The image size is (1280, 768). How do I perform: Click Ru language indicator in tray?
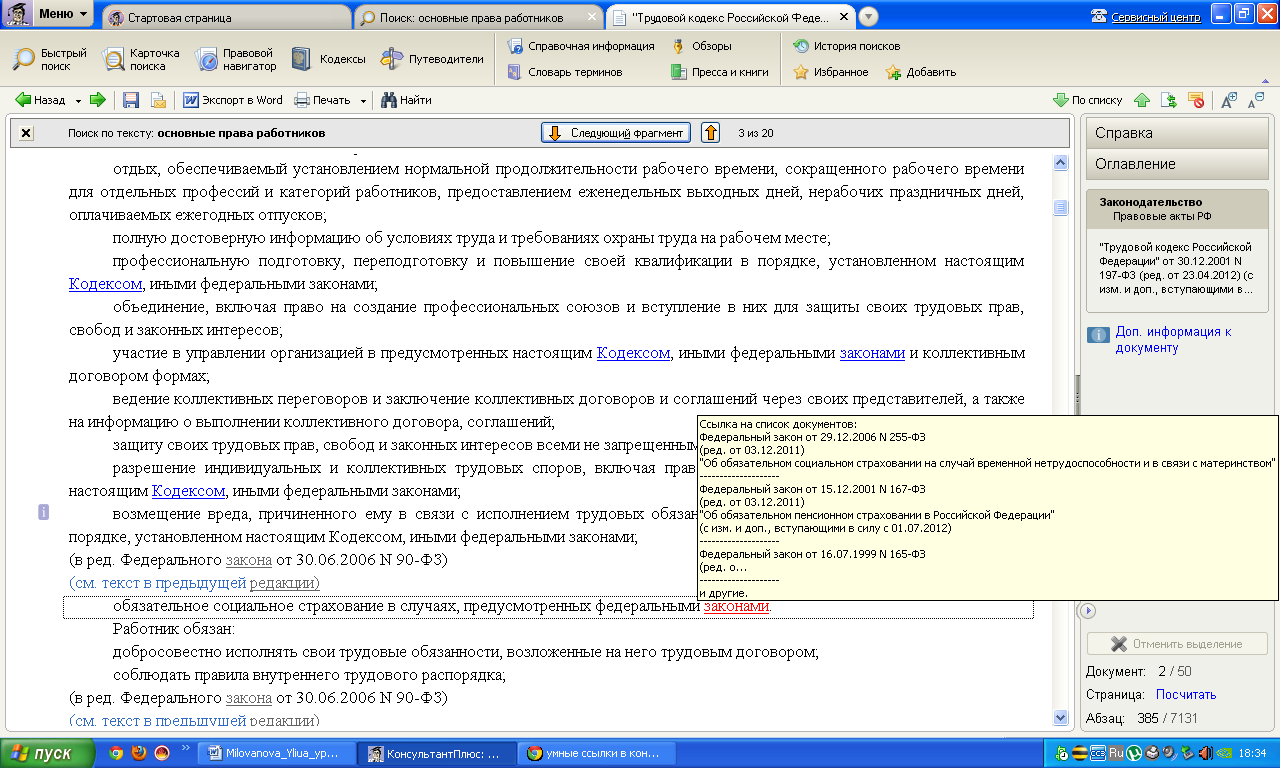click(1115, 753)
